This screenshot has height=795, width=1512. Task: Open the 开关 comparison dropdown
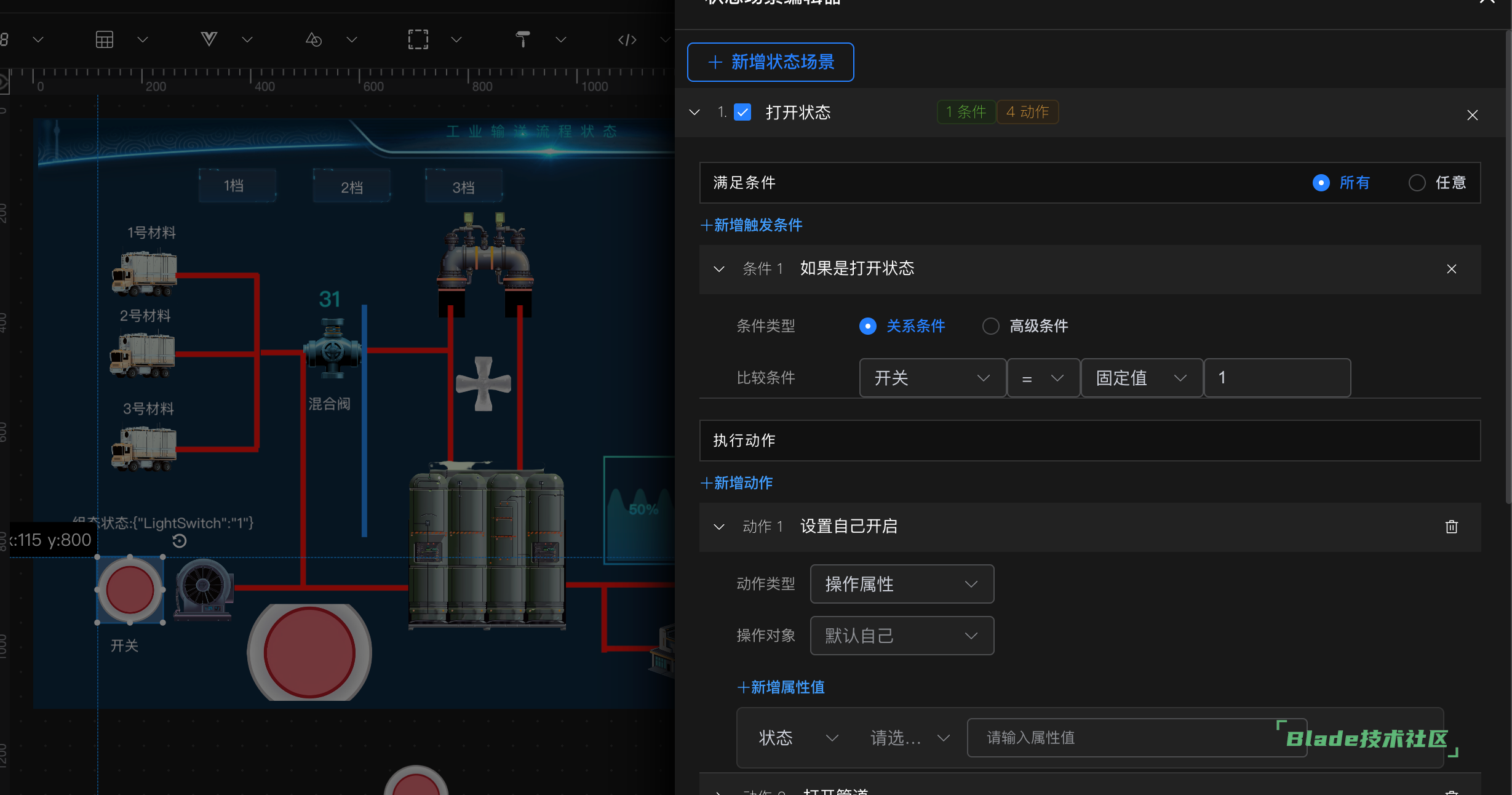(932, 378)
